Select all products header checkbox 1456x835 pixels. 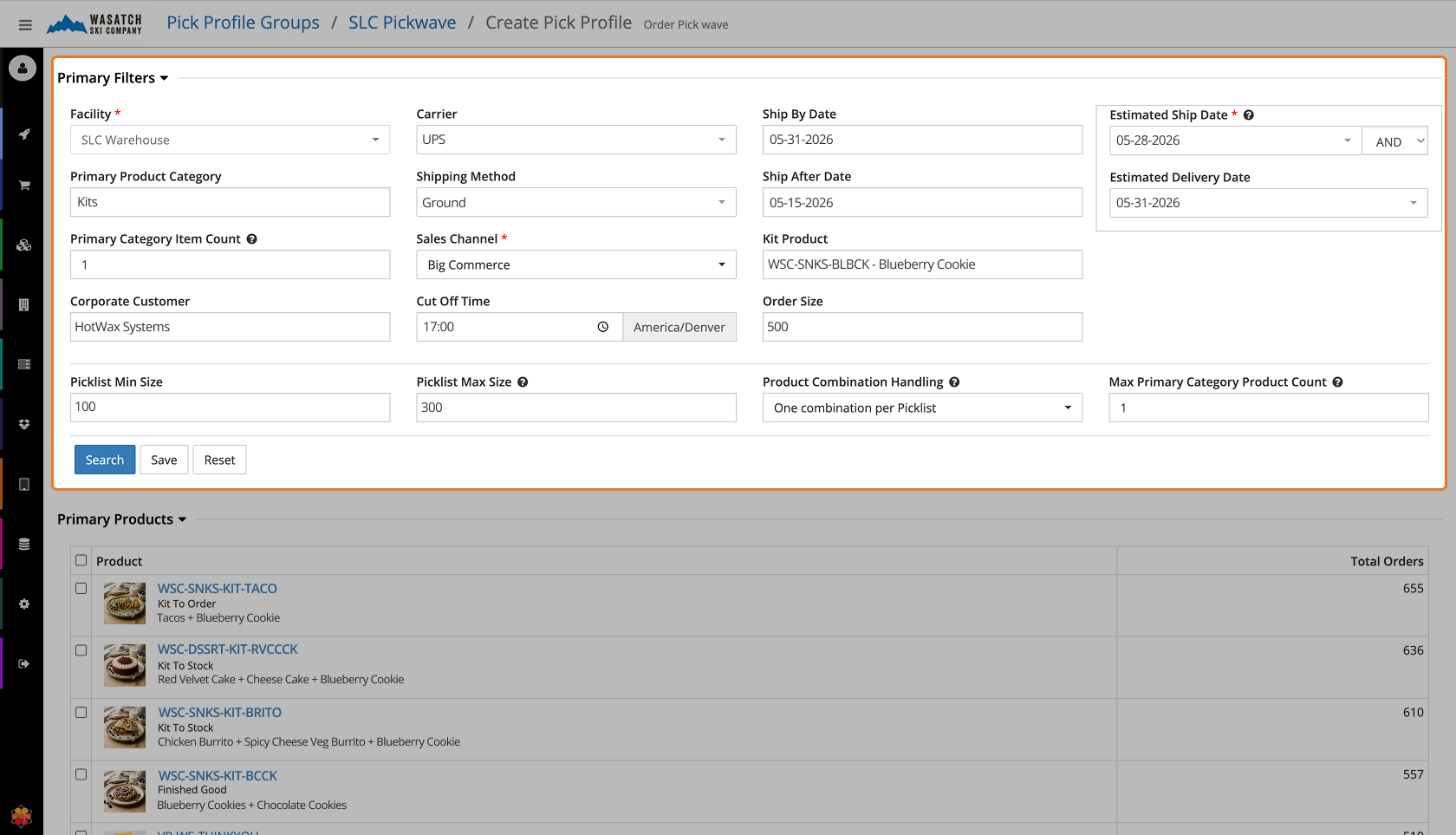[81, 560]
